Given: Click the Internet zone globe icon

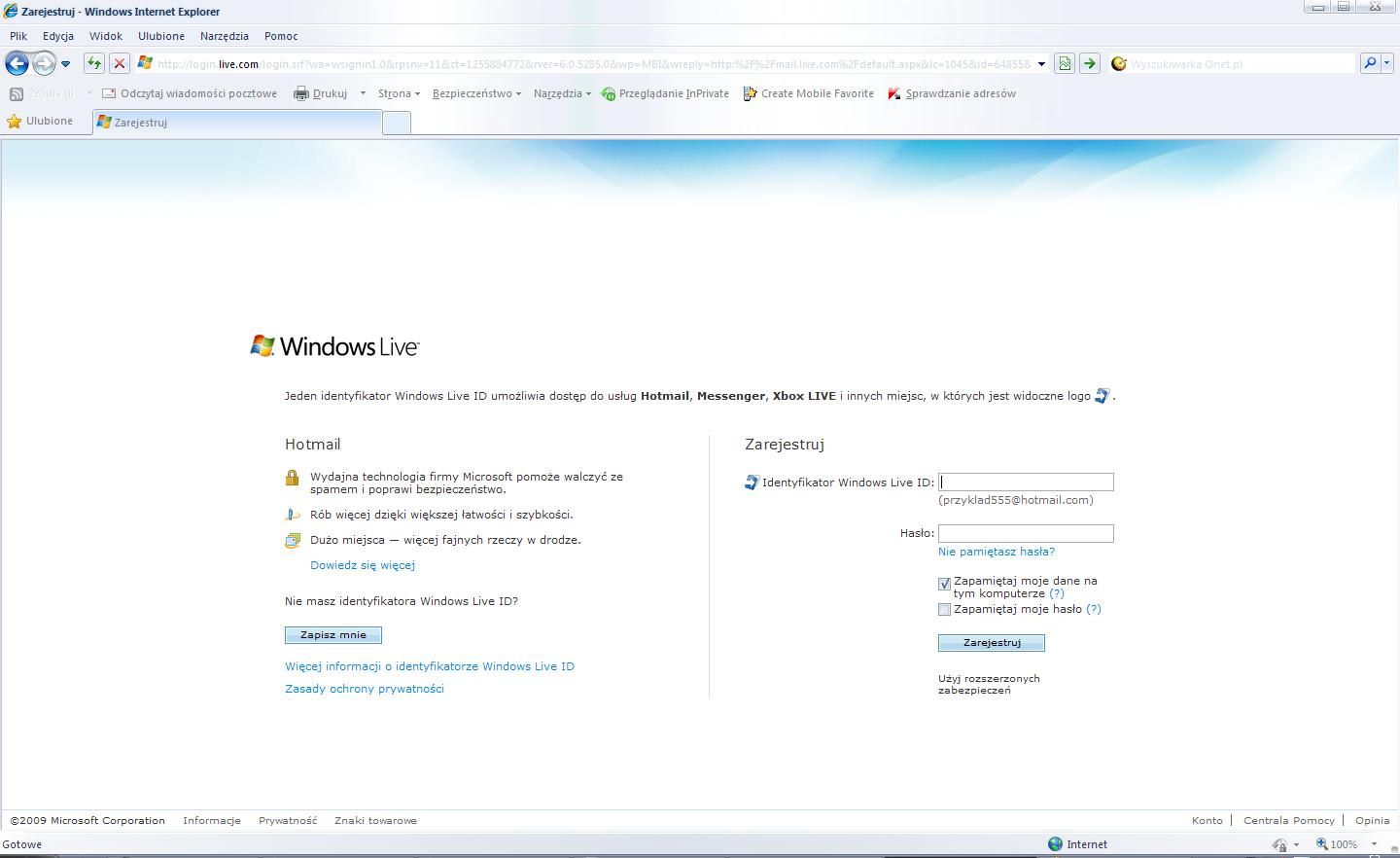Looking at the screenshot, I should click(x=1055, y=844).
